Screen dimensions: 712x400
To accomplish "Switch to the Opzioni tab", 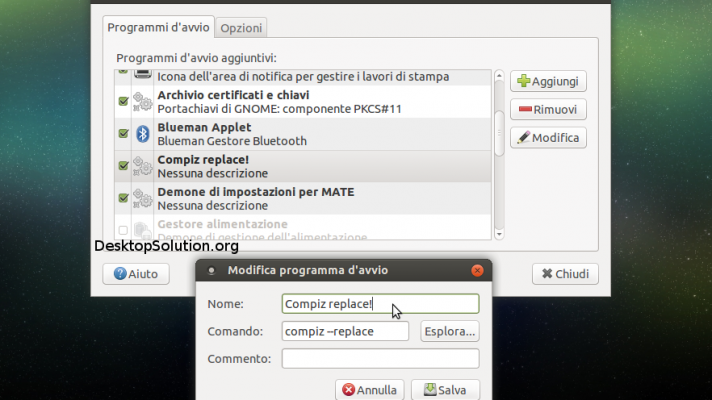I will 241,28.
